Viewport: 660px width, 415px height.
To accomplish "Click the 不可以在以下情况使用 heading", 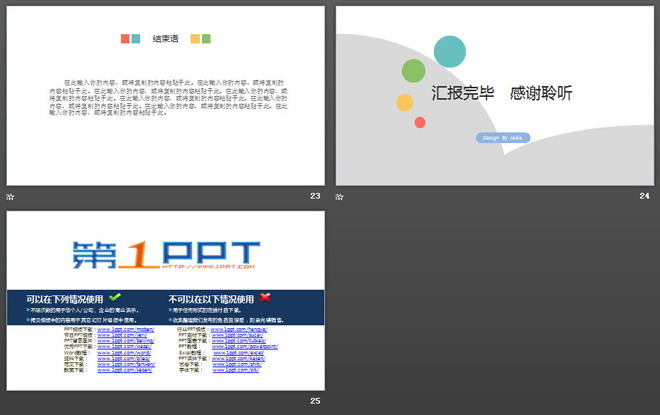I will coord(211,299).
